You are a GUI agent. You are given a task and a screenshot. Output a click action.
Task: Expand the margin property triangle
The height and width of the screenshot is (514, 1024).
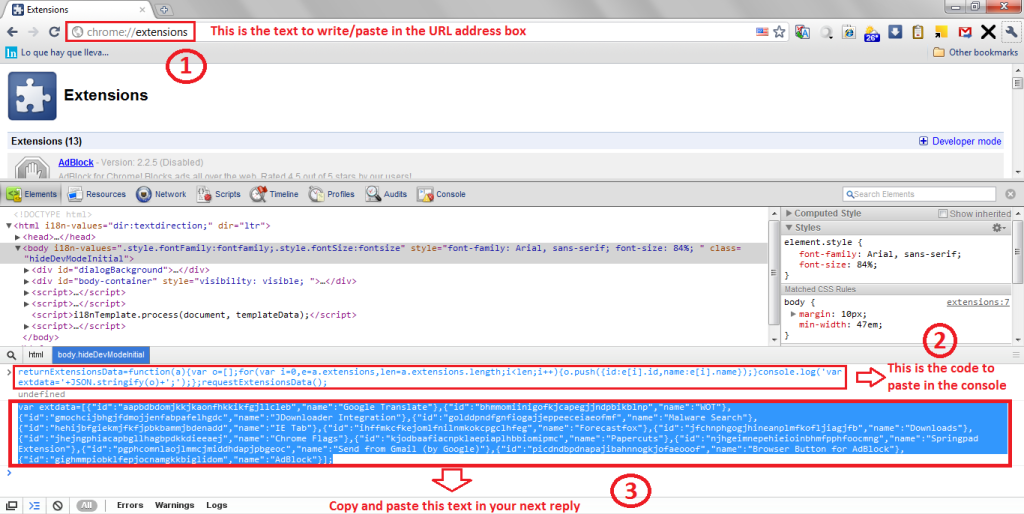[x=793, y=314]
